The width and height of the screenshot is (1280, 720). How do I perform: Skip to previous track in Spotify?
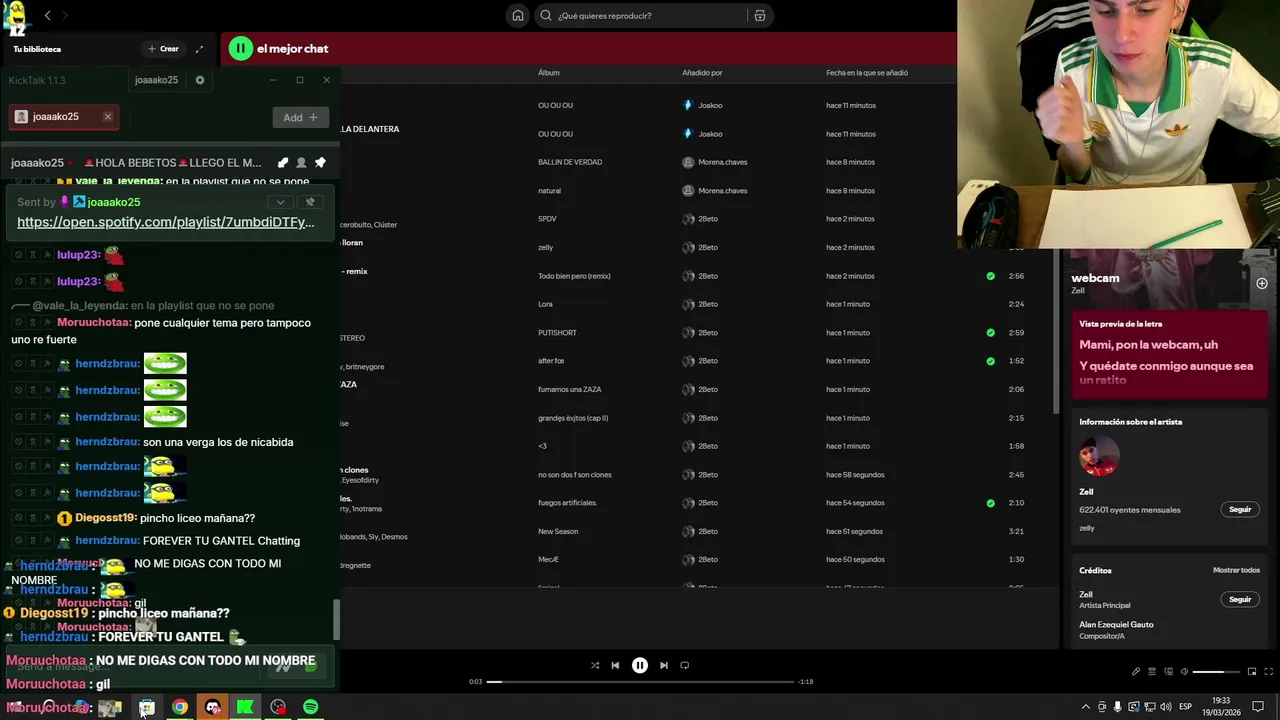click(x=615, y=665)
